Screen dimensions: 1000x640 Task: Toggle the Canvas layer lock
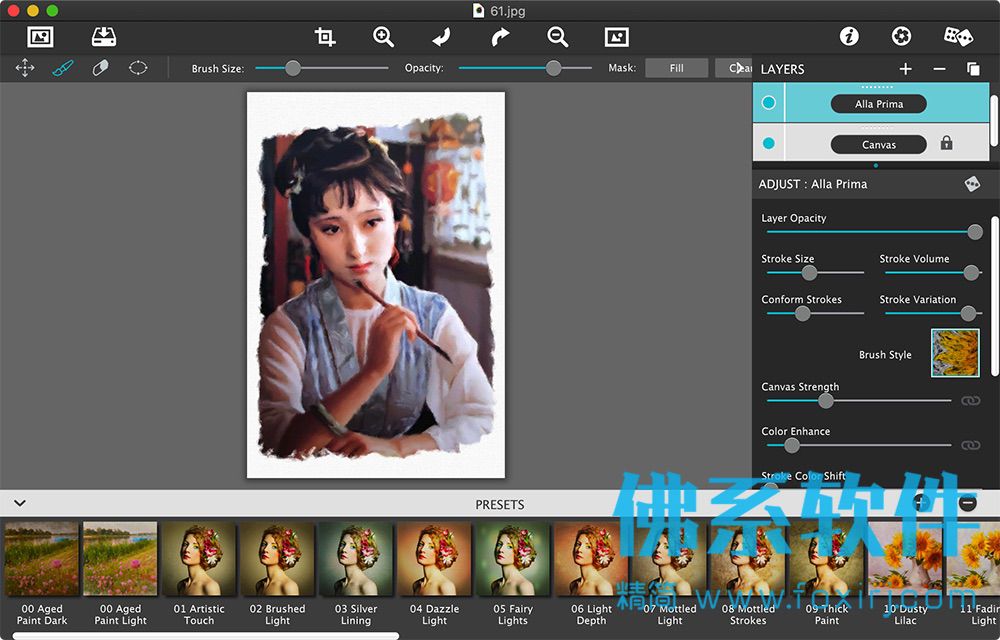(x=946, y=143)
